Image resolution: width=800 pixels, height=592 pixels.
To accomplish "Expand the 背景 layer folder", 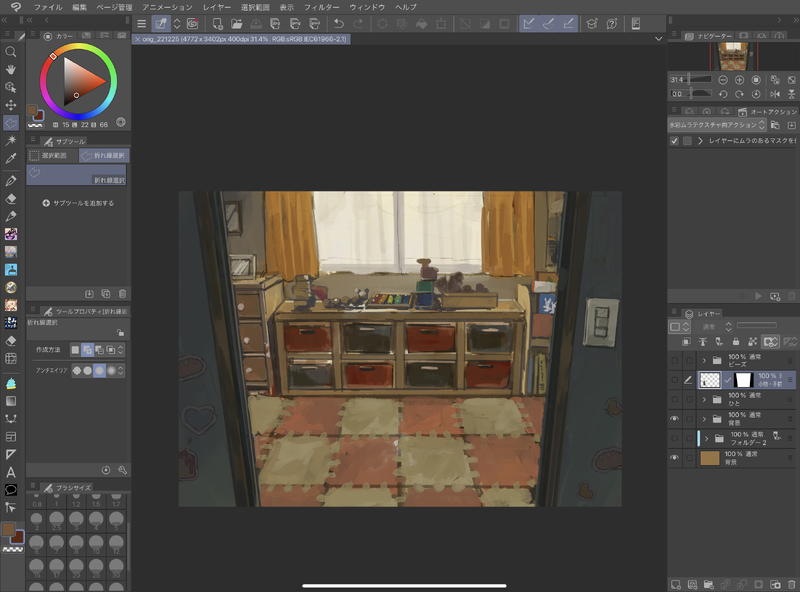I will (x=704, y=418).
